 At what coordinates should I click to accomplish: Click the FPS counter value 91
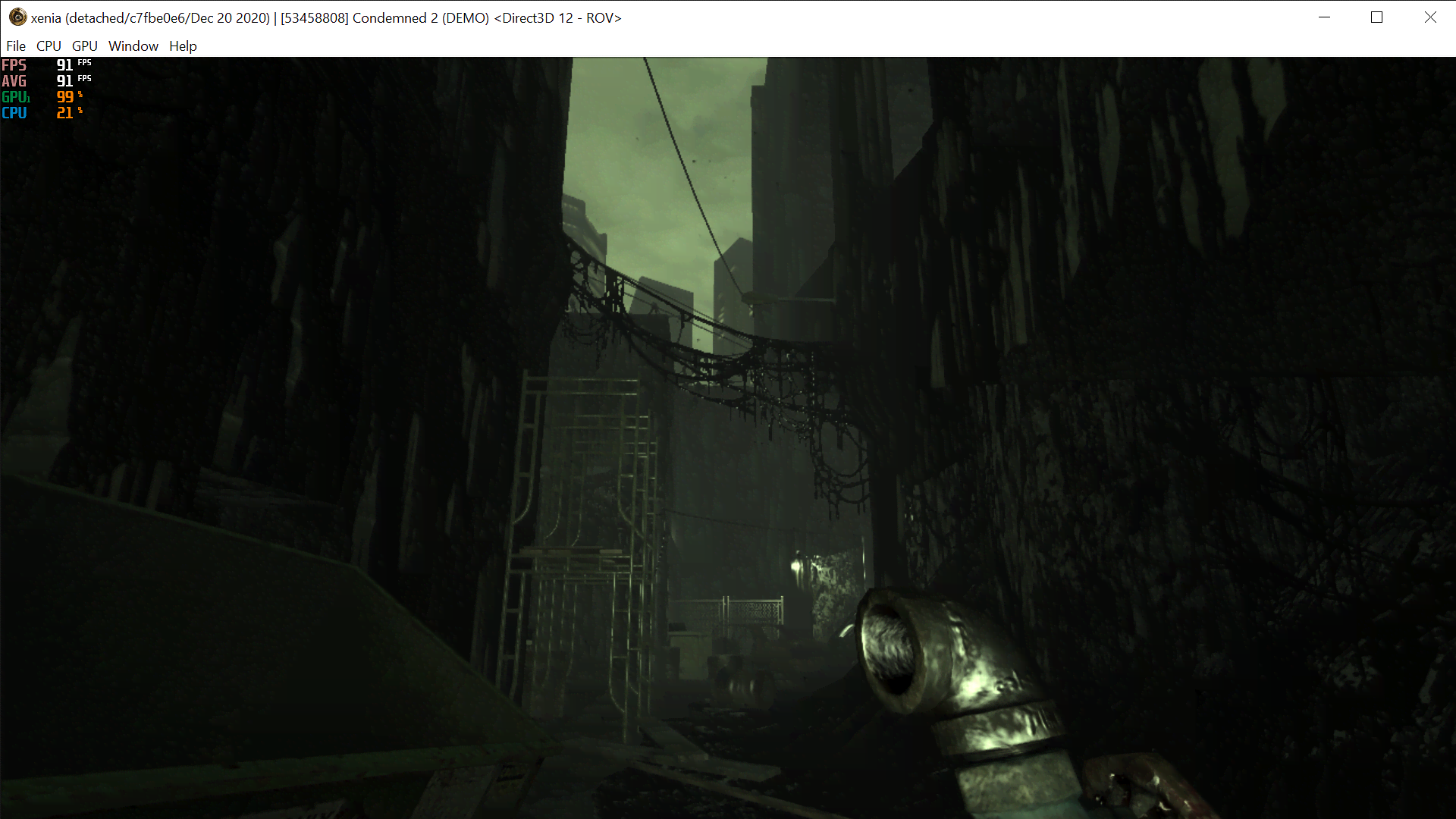[65, 65]
